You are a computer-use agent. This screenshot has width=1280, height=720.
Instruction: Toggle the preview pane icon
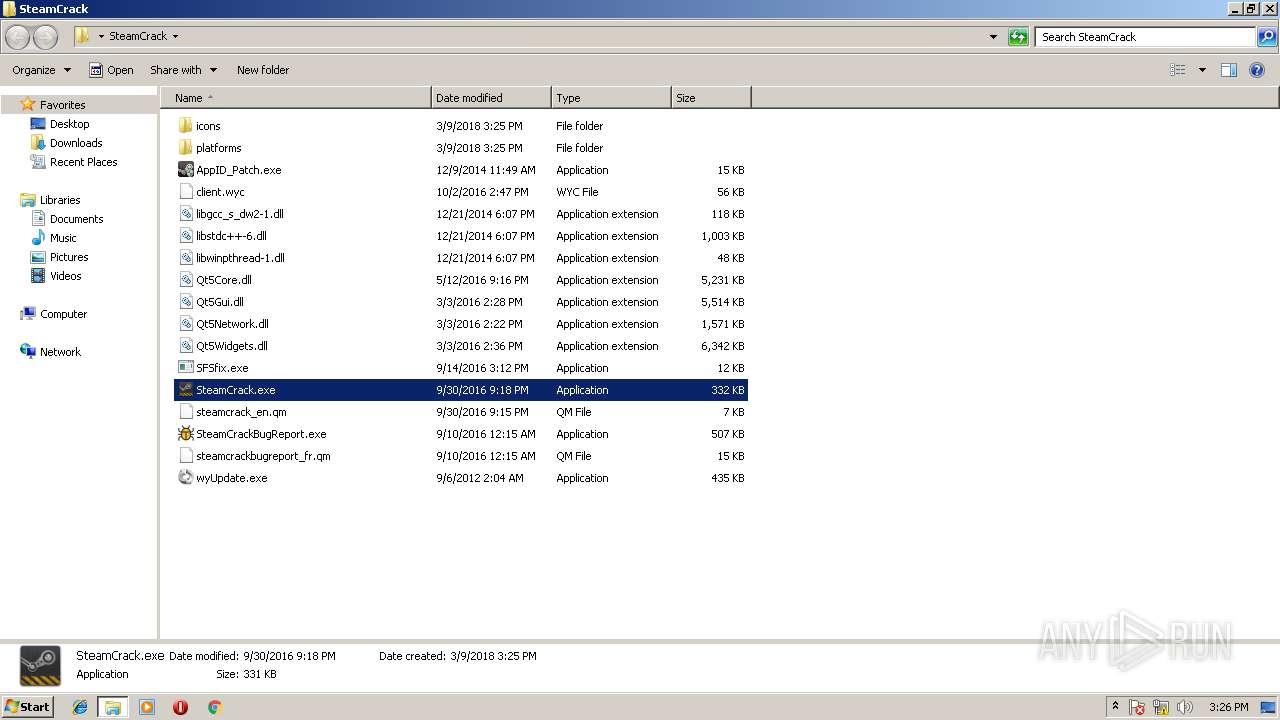point(1229,70)
